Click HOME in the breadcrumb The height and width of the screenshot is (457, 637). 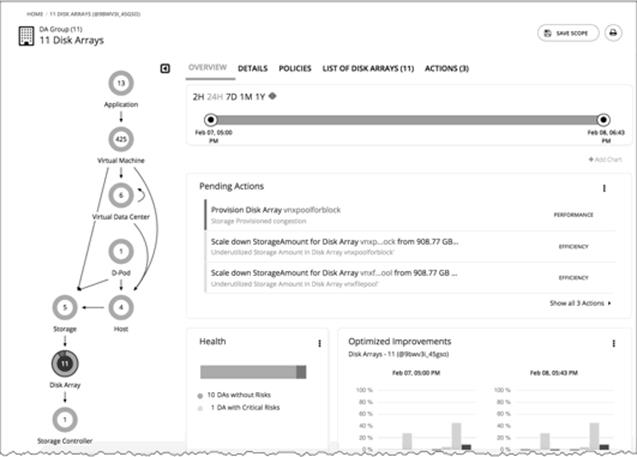tap(35, 14)
